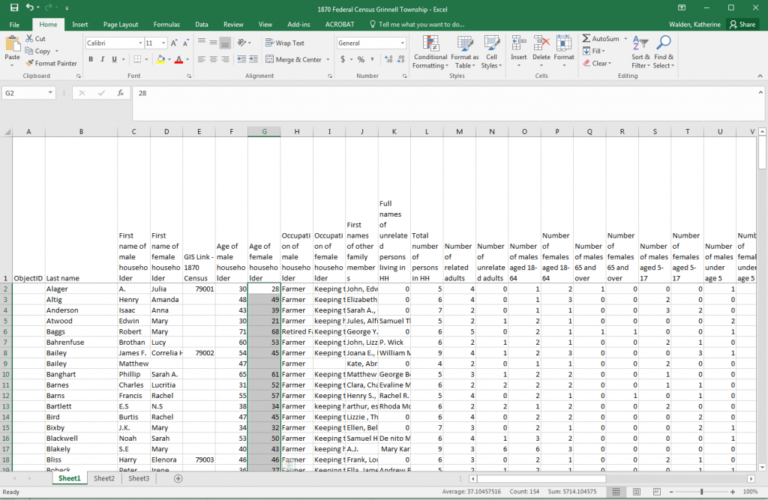Apply Percent Style format

pos(361,59)
